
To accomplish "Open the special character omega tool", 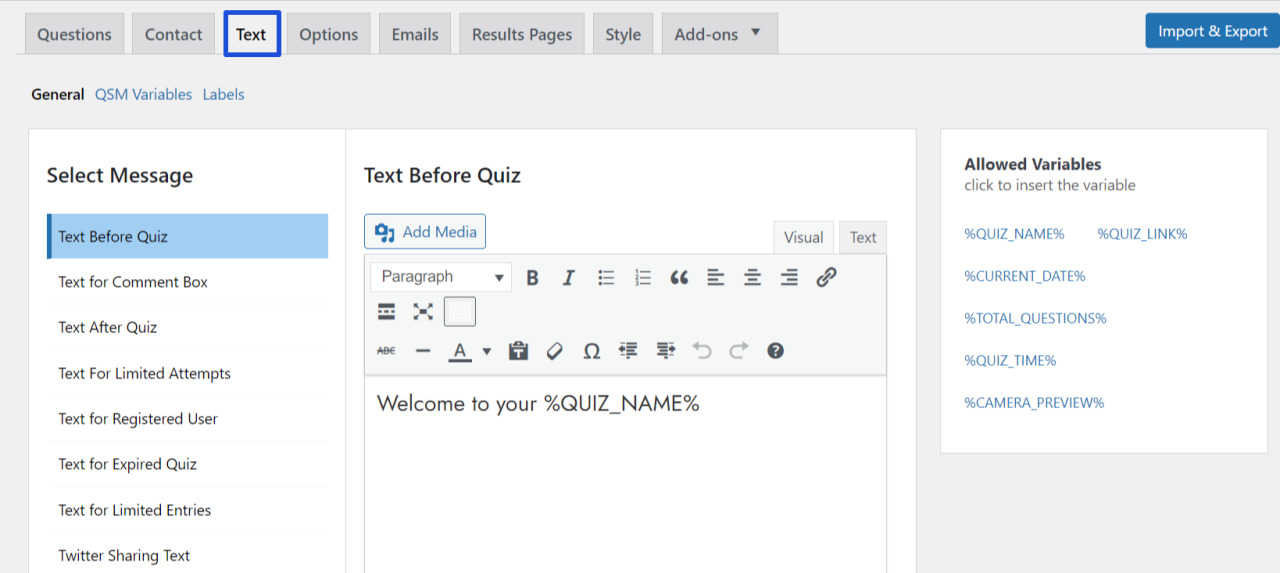I will pos(592,351).
